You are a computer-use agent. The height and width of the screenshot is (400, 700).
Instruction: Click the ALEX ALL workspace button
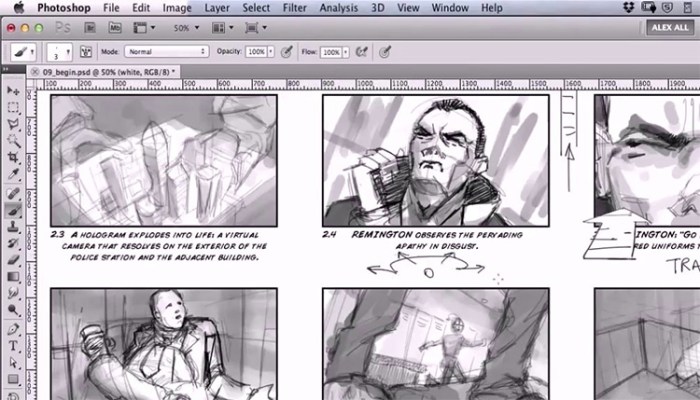(670, 28)
